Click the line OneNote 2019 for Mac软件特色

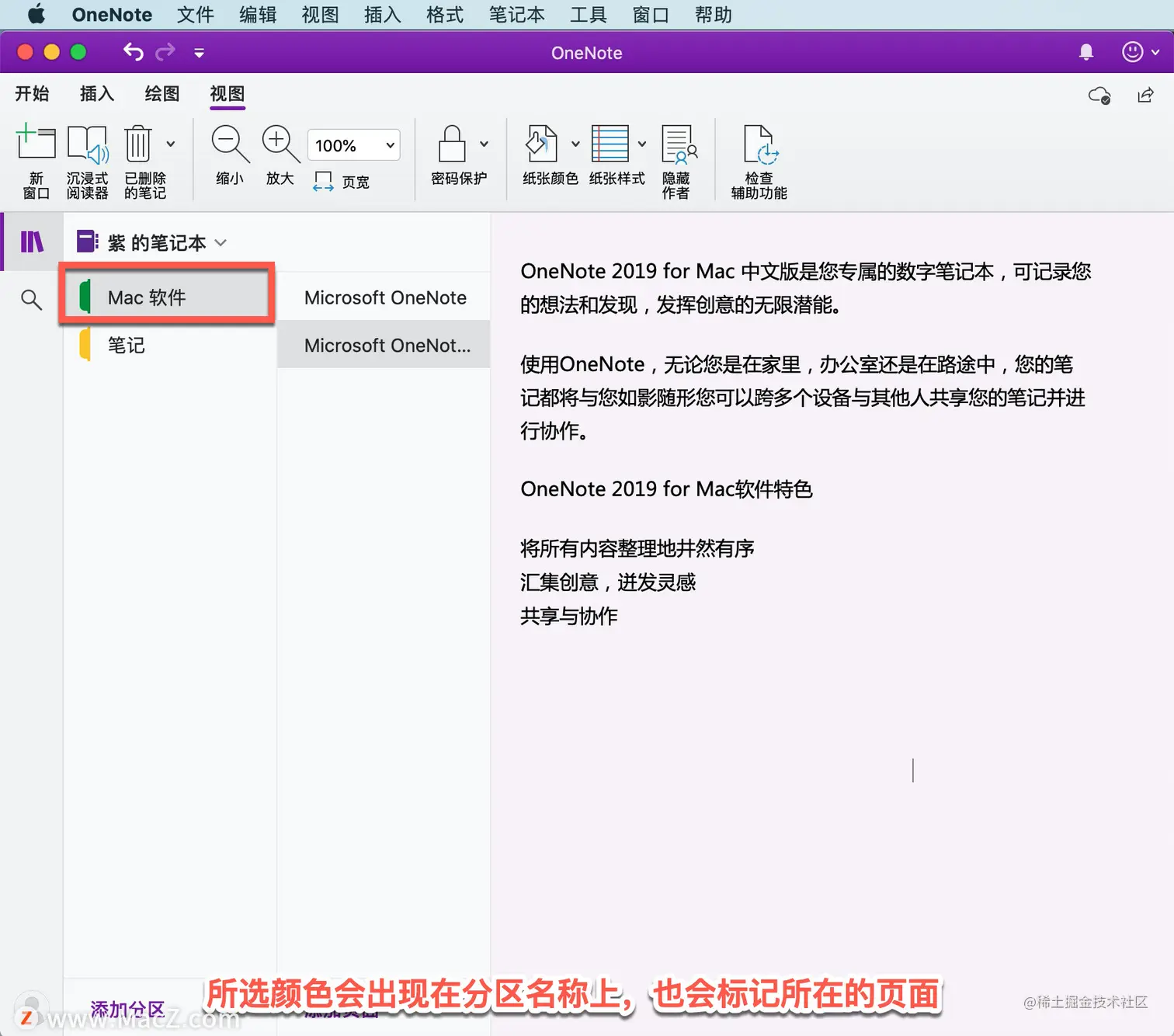pos(666,489)
